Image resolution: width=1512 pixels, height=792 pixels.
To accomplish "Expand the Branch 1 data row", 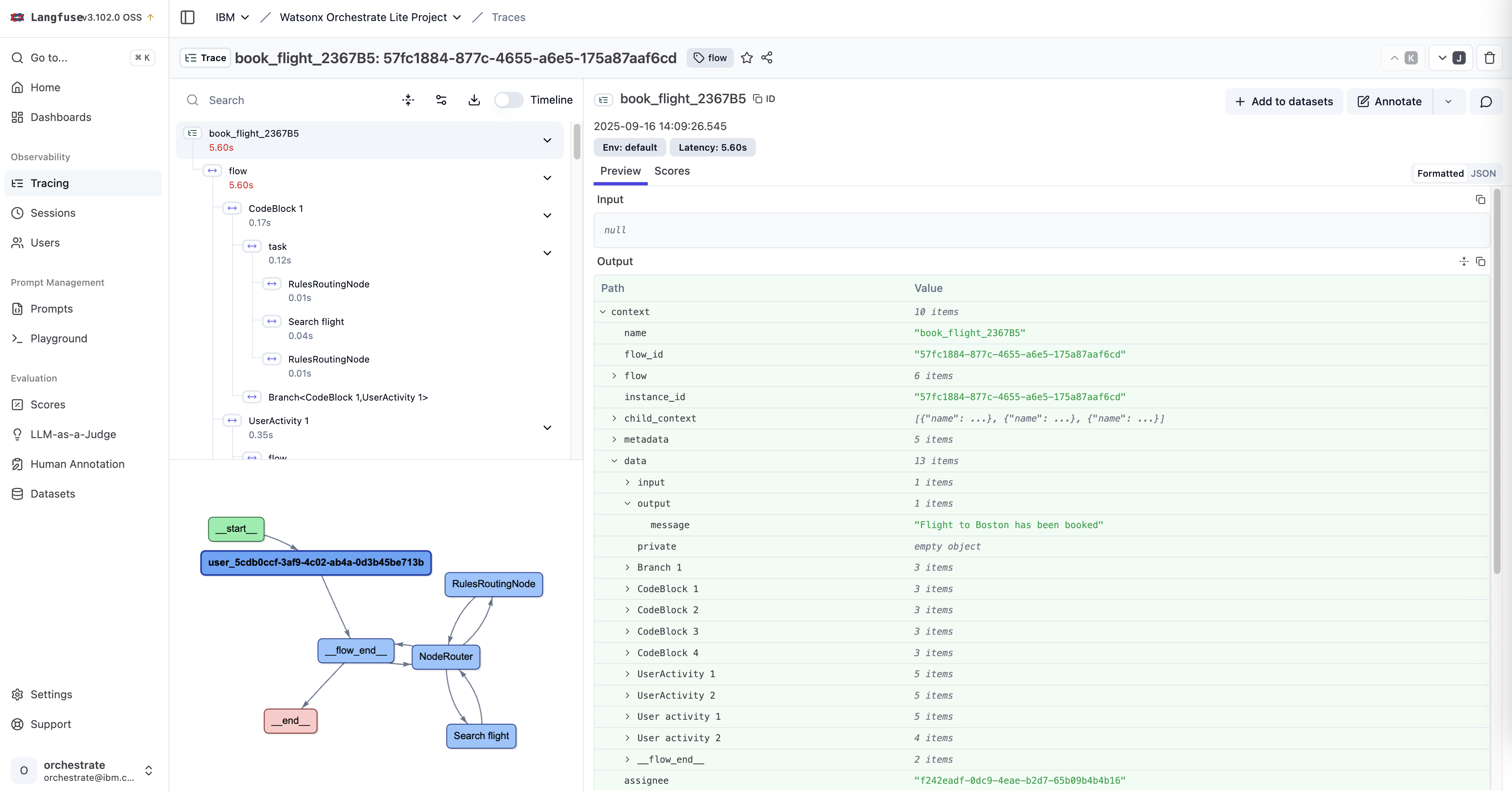I will [x=628, y=567].
